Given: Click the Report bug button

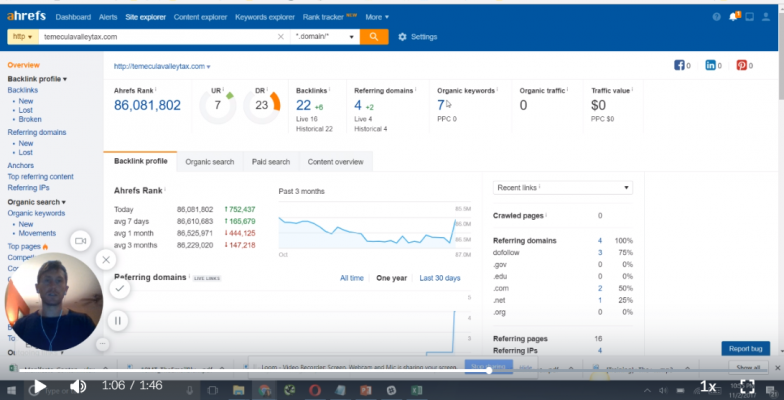Looking at the screenshot, I should point(746,348).
